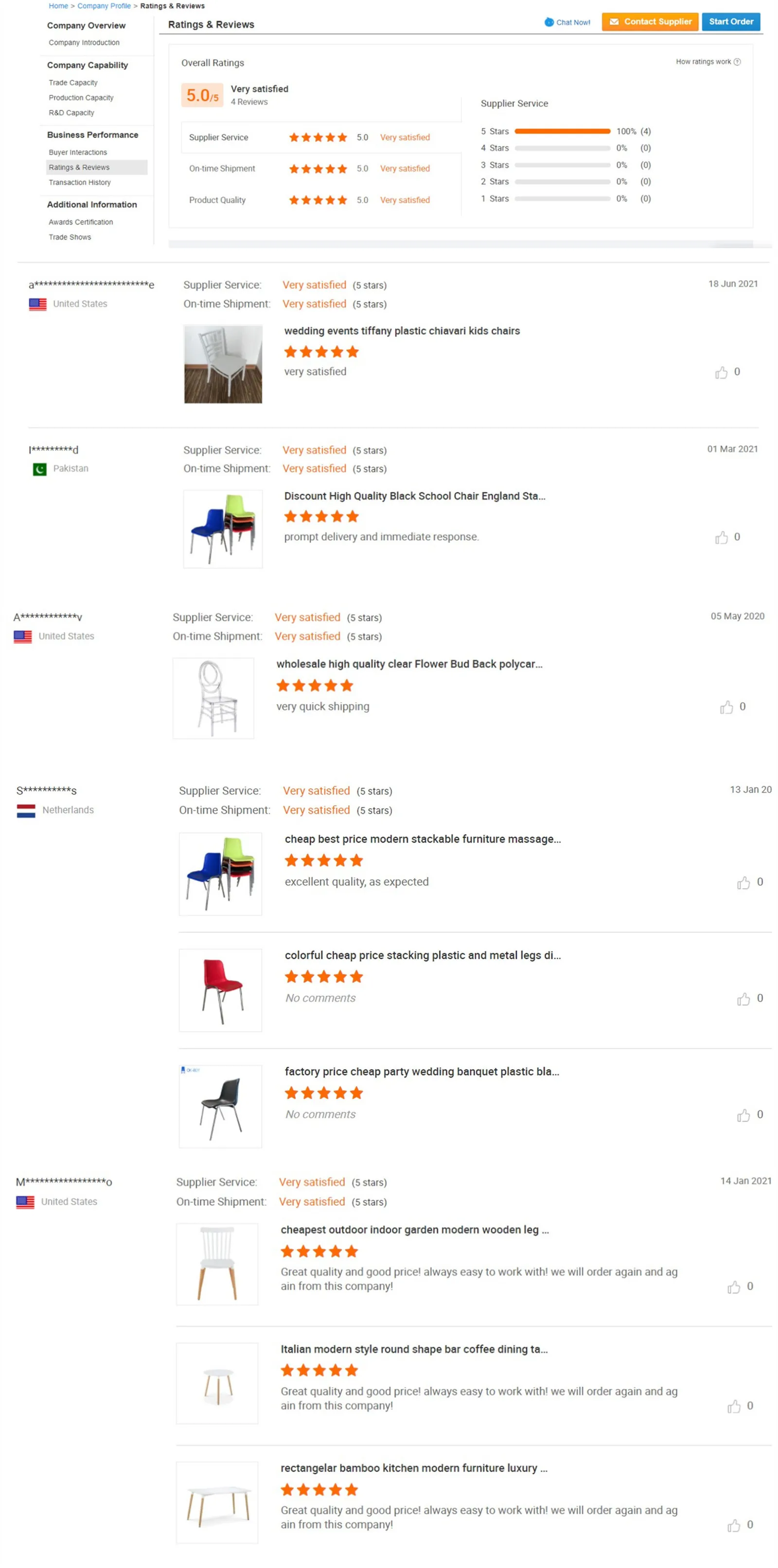This screenshot has width=778, height=1568.
Task: Go to Transaction History page
Action: pyautogui.click(x=80, y=183)
